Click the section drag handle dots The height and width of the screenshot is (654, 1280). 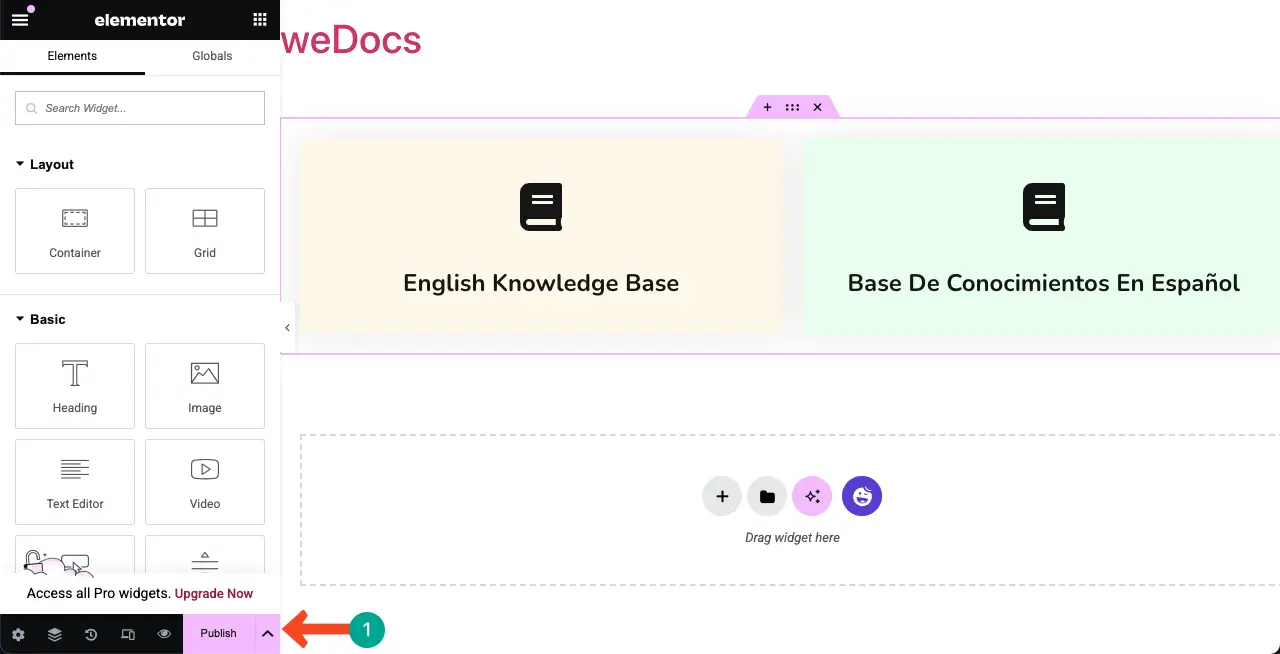point(792,107)
